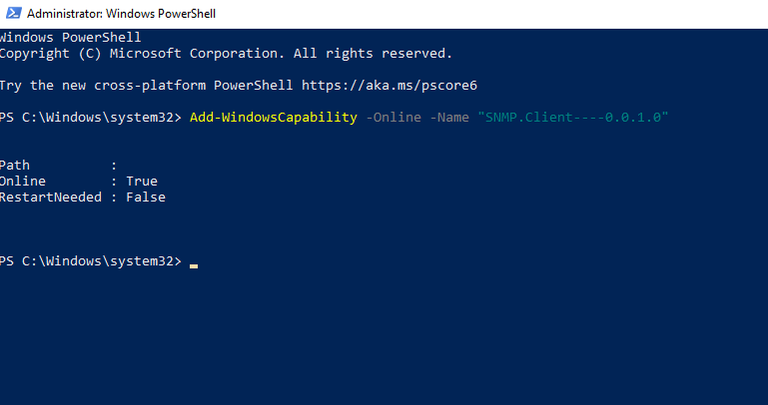Click the RestartNeeded label in the output
The image size is (768, 405).
50,197
